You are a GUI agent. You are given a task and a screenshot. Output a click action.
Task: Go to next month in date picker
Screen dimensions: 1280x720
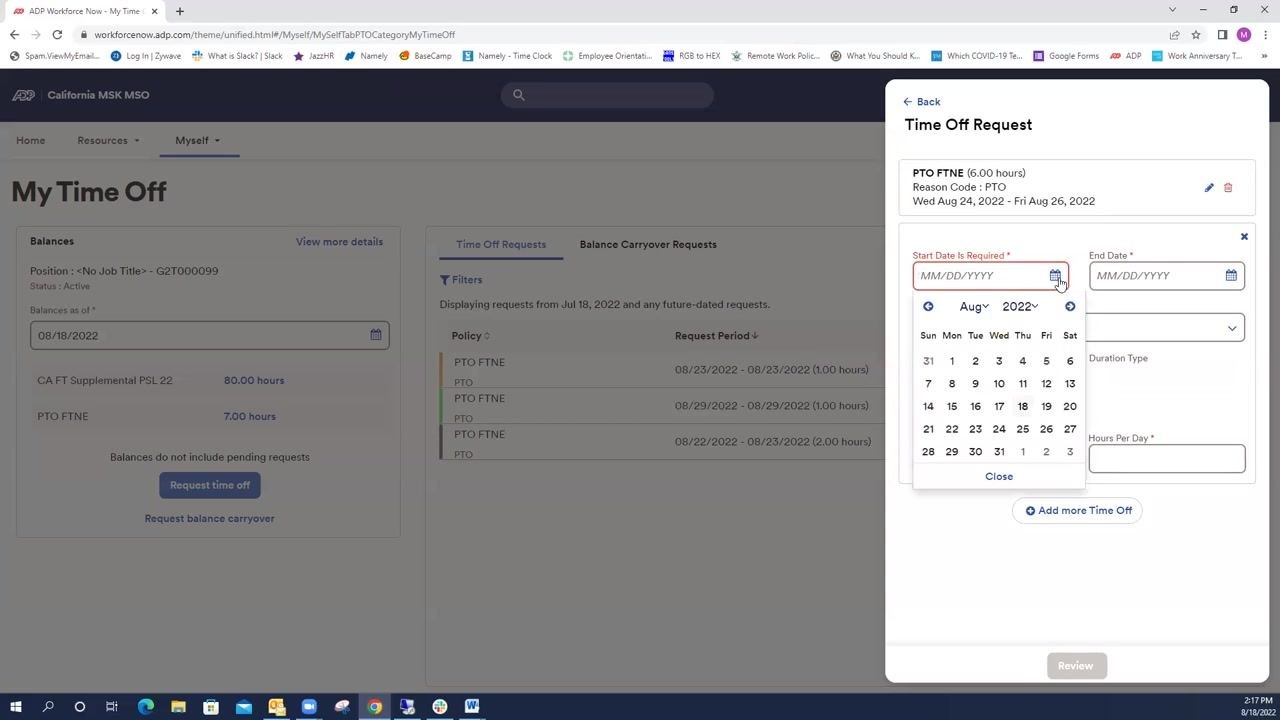point(1070,307)
